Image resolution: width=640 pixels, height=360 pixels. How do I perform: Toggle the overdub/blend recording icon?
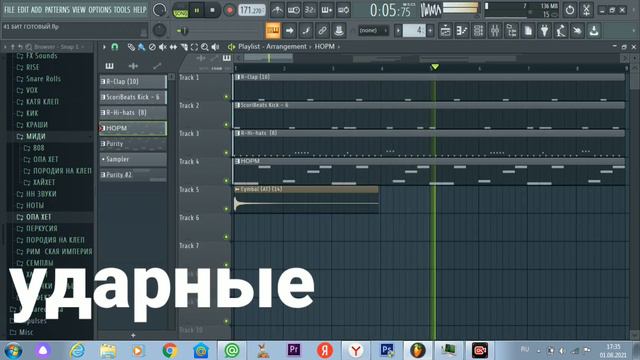[327, 10]
